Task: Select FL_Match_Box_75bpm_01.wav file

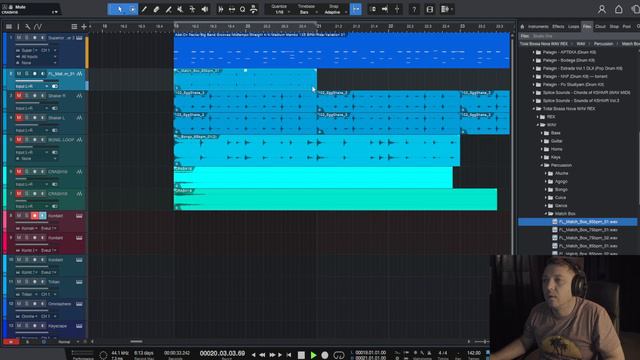Action: [x=588, y=230]
